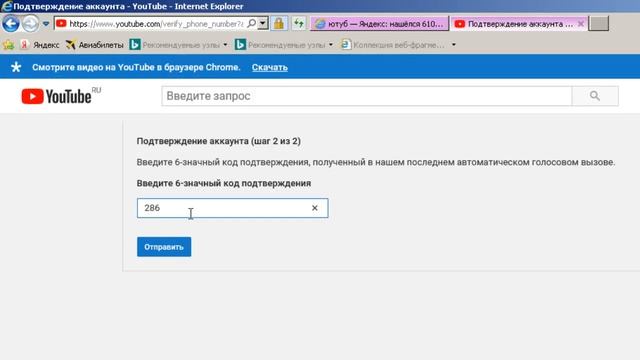Focus the 'Введите запрос' search field
The image size is (640, 360).
coord(367,96)
